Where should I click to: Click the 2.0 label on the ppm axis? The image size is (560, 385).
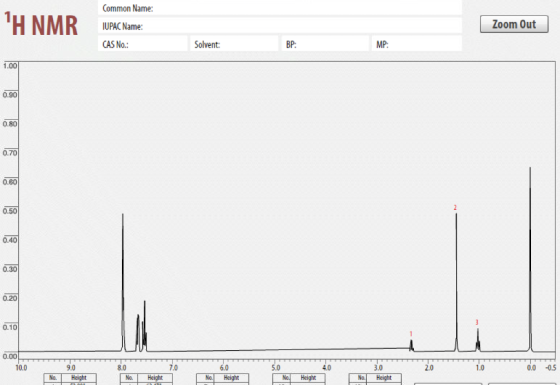429,368
